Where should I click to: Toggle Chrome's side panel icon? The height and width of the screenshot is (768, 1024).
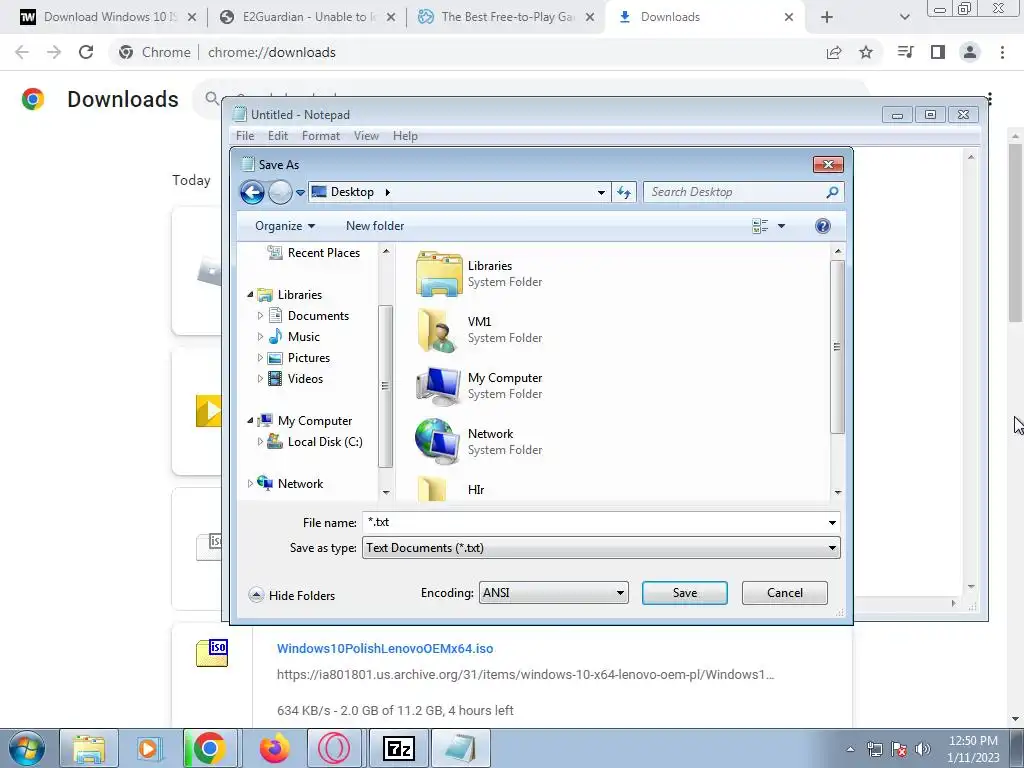click(938, 52)
